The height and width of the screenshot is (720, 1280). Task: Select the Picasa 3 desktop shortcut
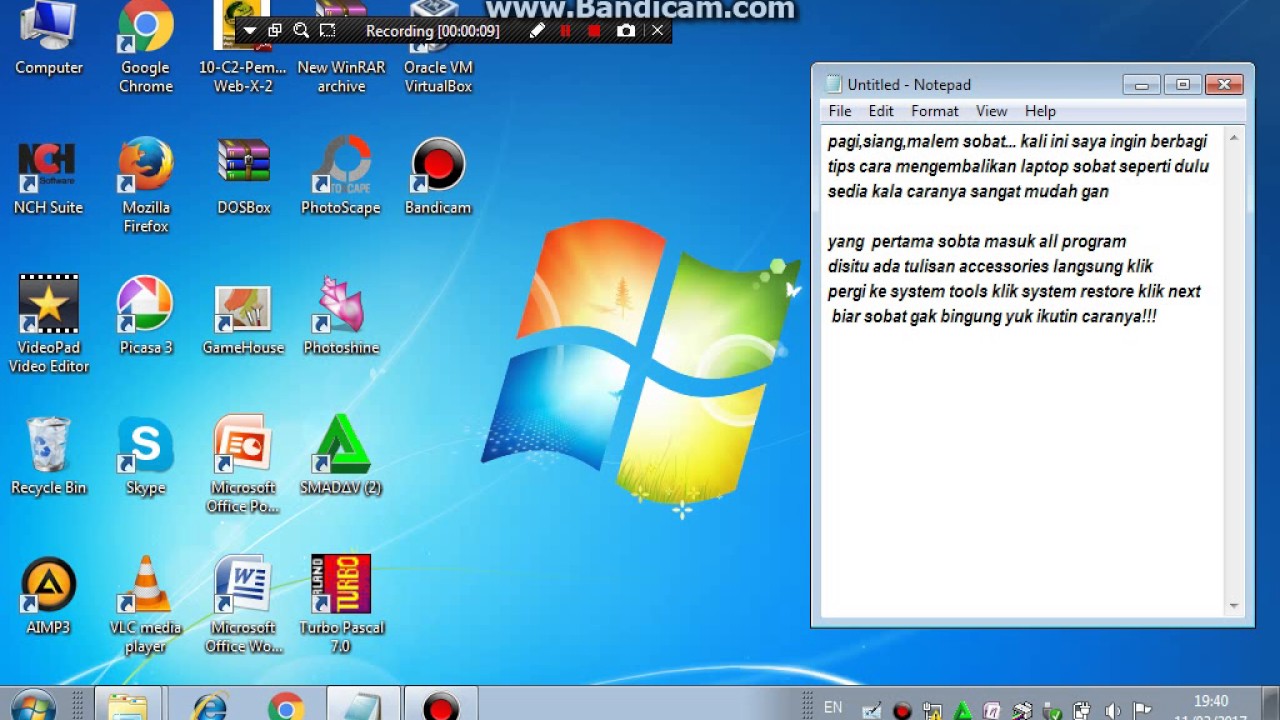(146, 317)
